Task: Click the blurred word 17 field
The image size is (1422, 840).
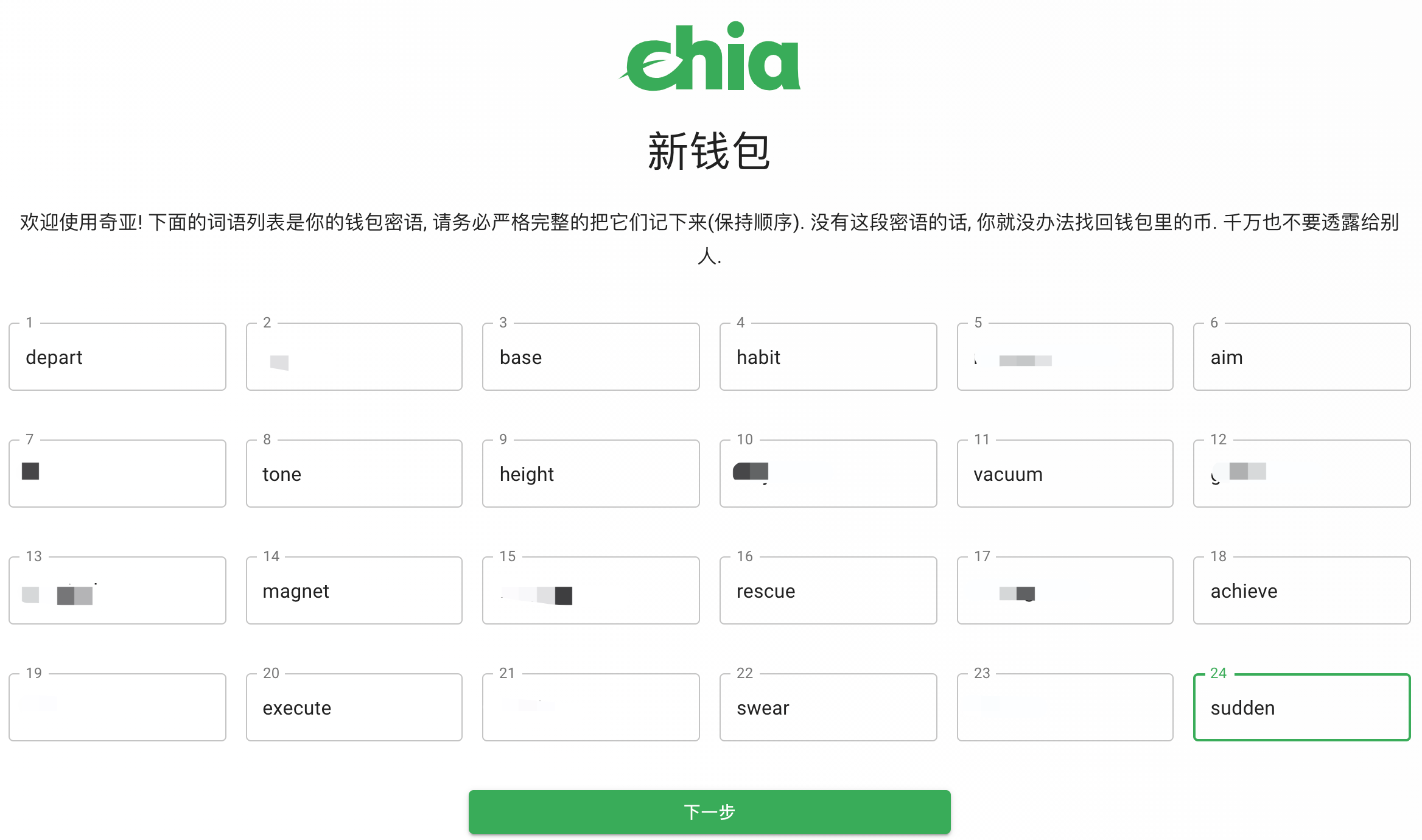Action: coord(1064,591)
